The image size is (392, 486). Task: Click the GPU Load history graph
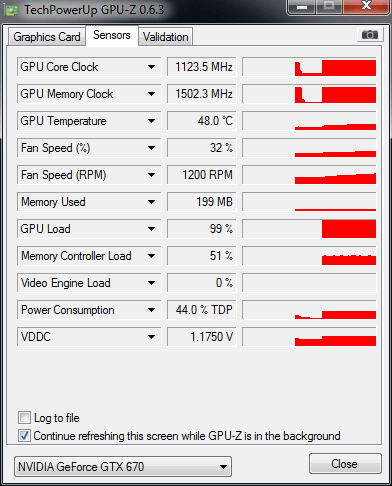(309, 229)
